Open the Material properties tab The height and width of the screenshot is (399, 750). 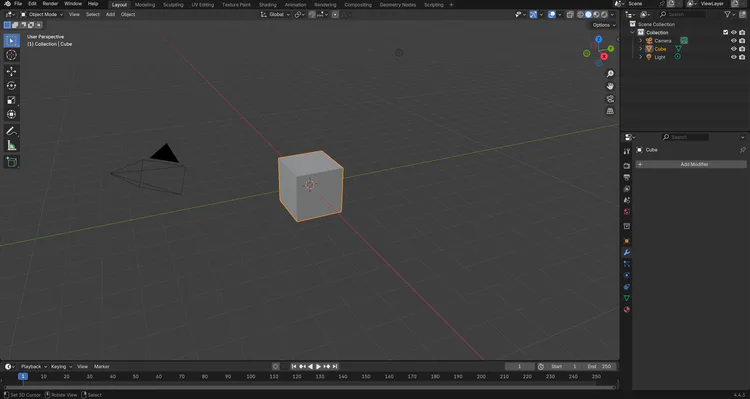627,310
